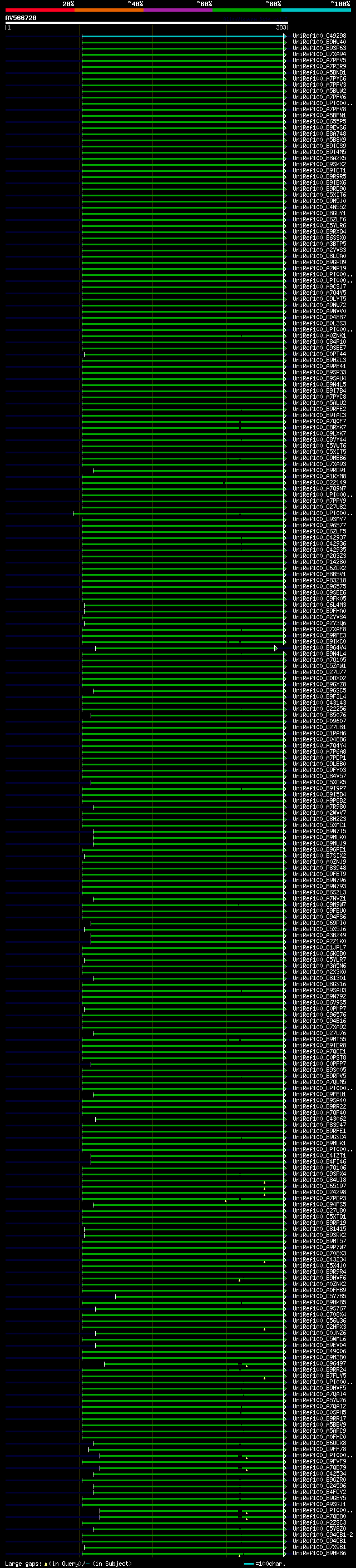This screenshot has width=356, height=1568.
Task: Click the query end position 383
Action: 280,27
